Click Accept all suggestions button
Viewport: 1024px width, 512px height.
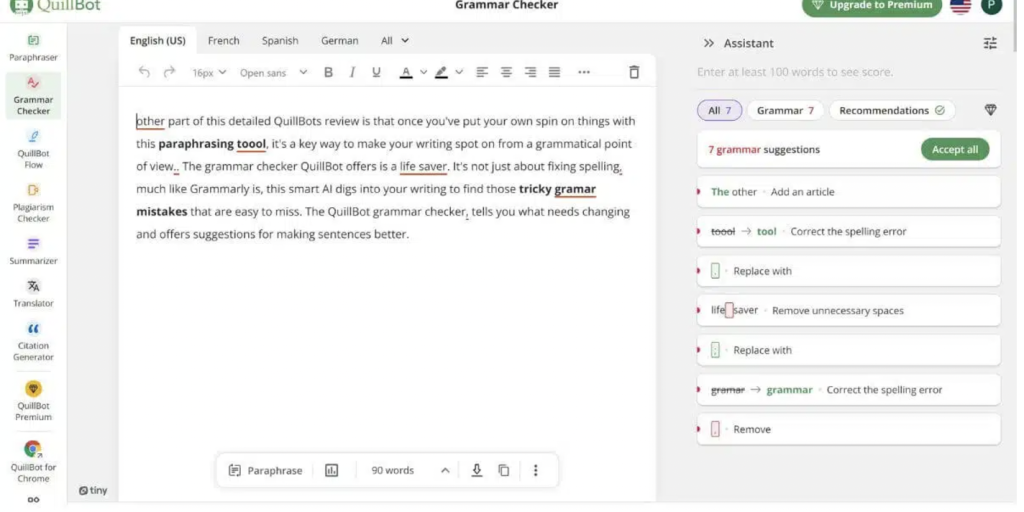(x=955, y=150)
